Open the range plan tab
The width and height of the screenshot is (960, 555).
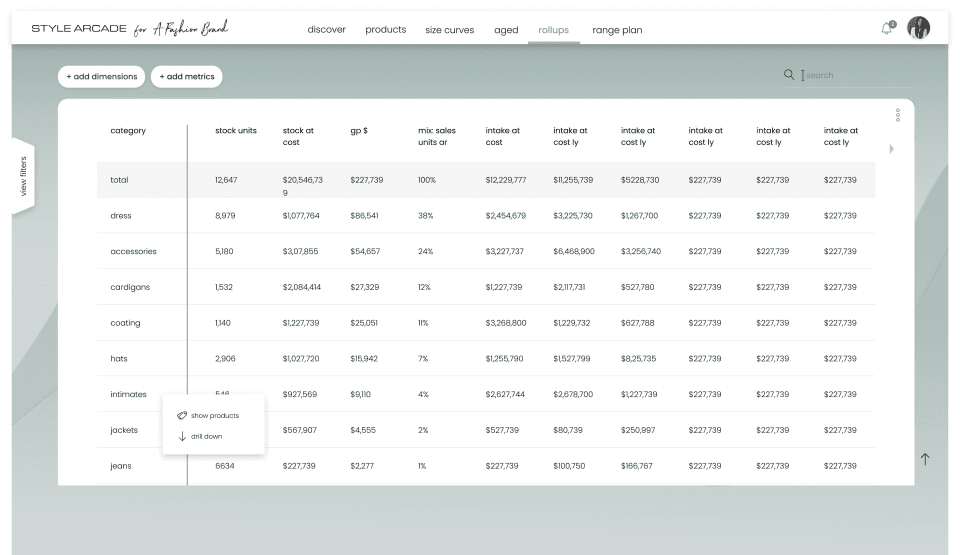point(617,30)
